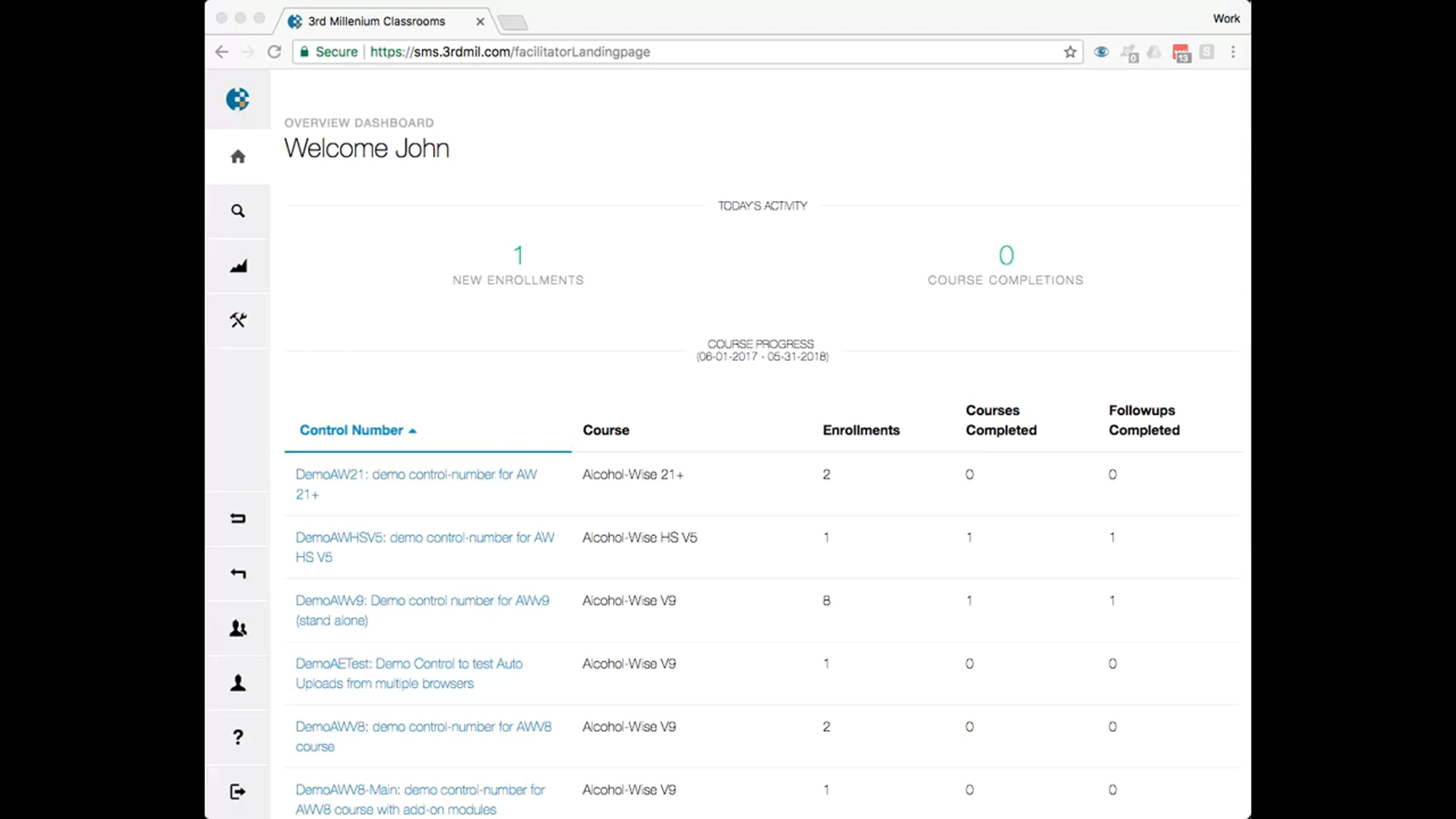Click the sidebar icon above the users icon

pos(238,574)
